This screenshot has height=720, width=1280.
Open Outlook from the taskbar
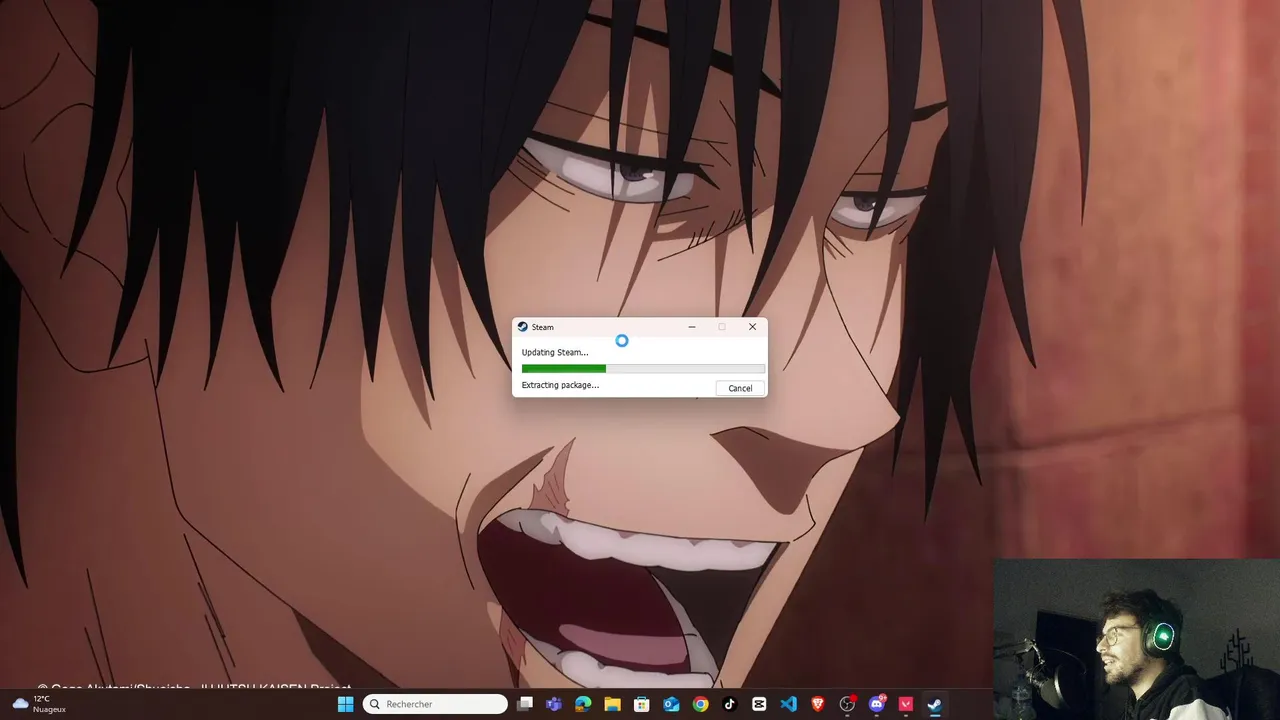671,704
